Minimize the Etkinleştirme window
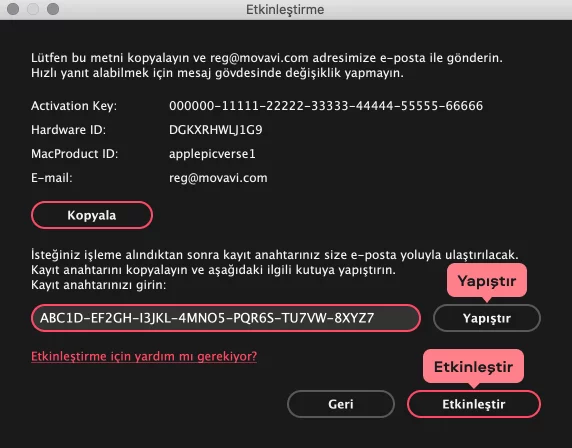 (x=33, y=9)
